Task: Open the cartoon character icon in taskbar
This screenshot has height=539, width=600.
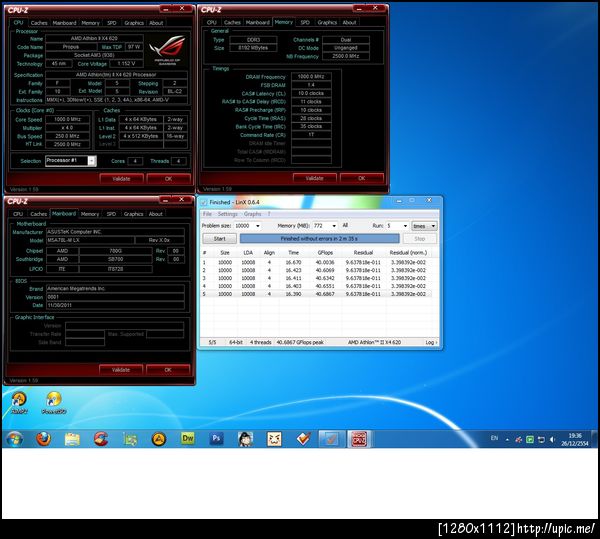Action: [245, 439]
